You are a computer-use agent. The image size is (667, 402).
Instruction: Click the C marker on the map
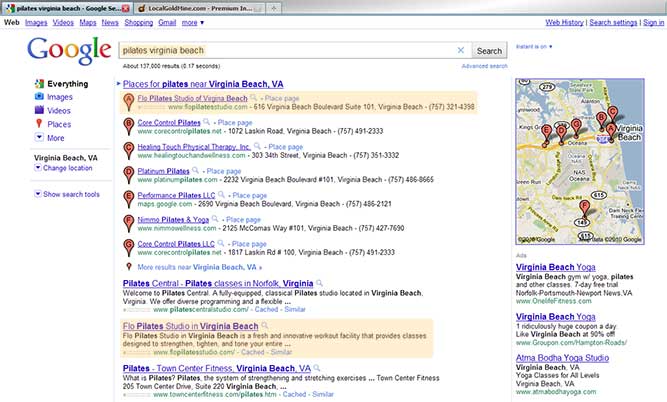(x=613, y=114)
